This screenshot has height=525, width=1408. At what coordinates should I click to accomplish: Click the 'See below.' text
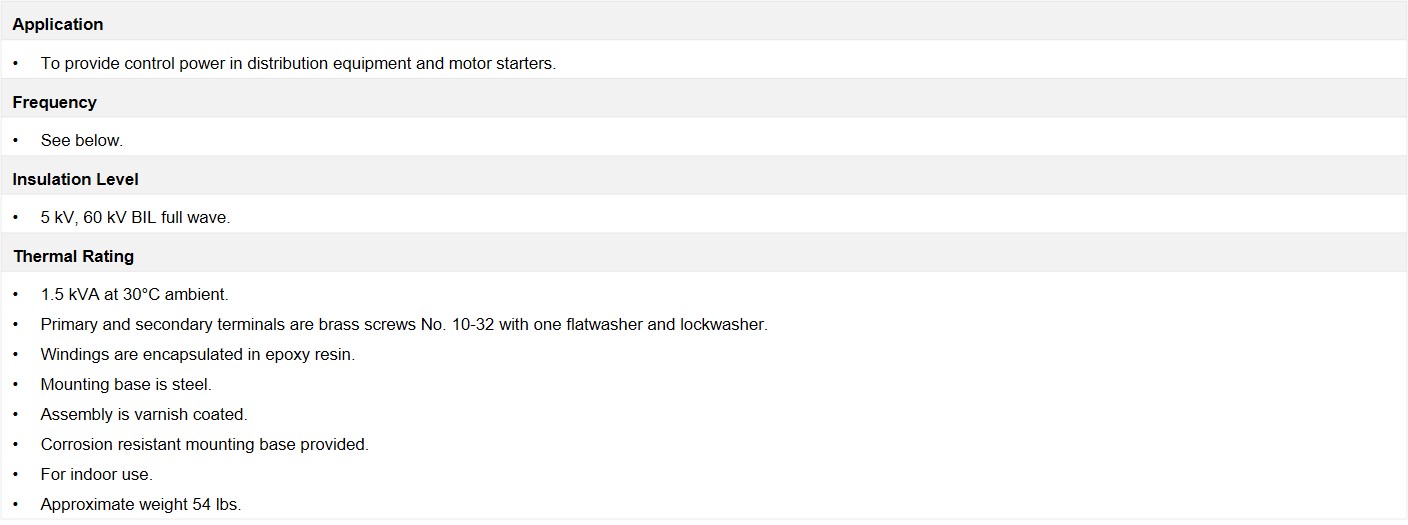(x=82, y=140)
